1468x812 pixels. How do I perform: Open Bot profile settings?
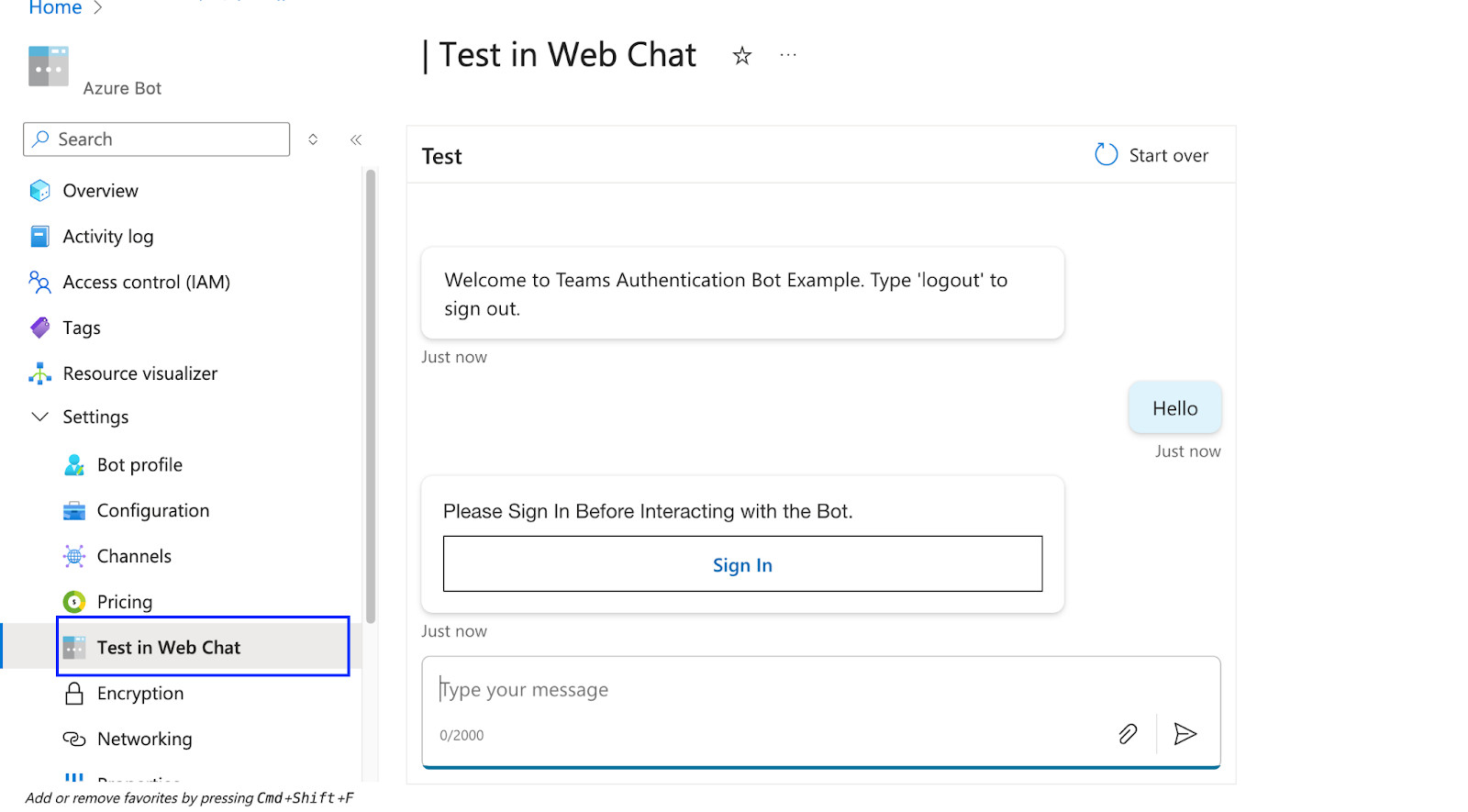click(139, 464)
